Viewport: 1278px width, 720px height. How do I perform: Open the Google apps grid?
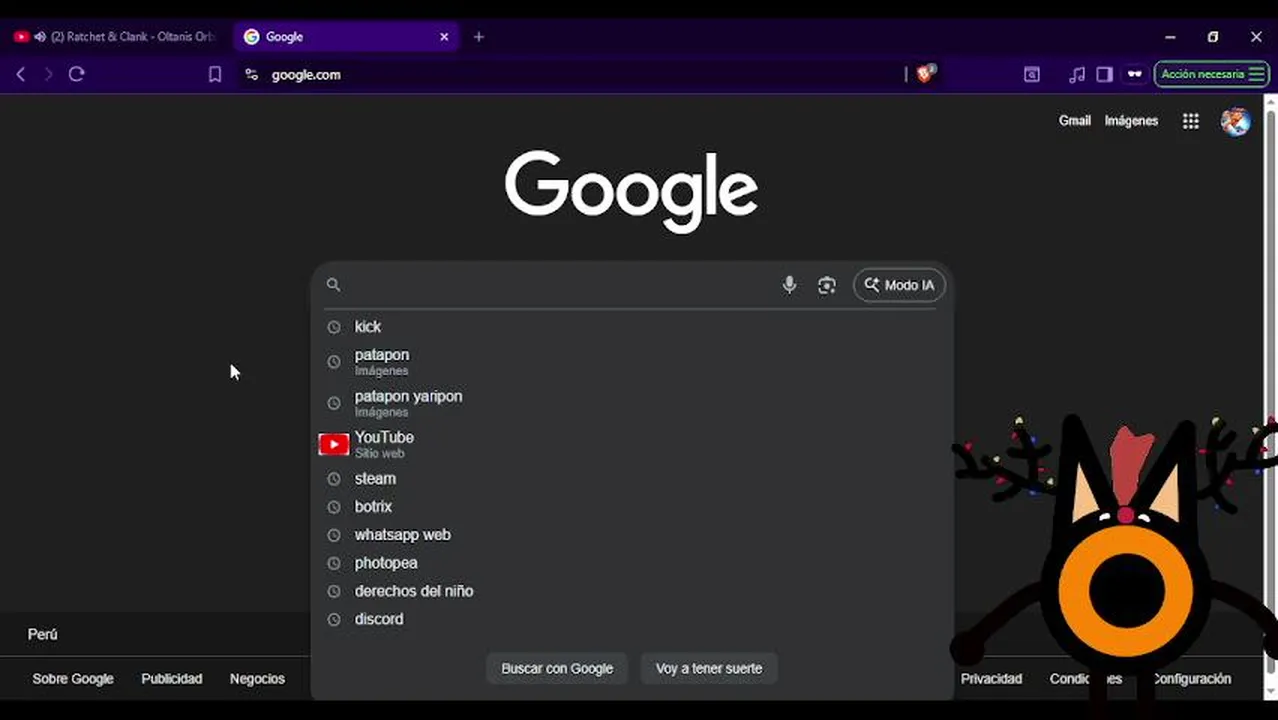(x=1190, y=121)
